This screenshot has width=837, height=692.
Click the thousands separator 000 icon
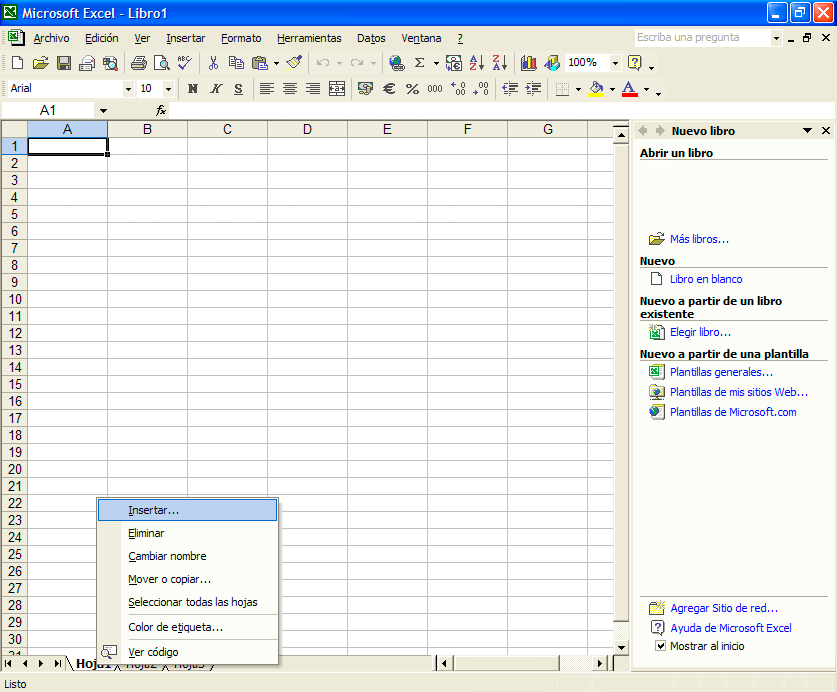coord(435,89)
